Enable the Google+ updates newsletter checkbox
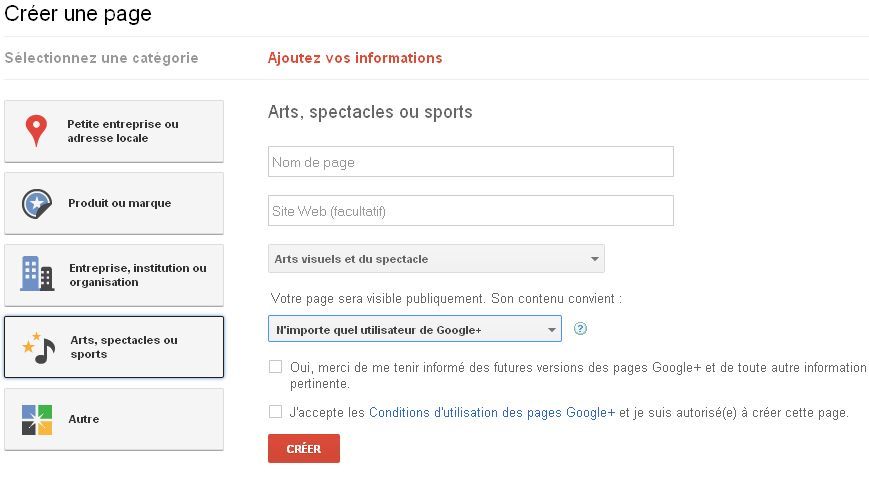 coord(275,366)
